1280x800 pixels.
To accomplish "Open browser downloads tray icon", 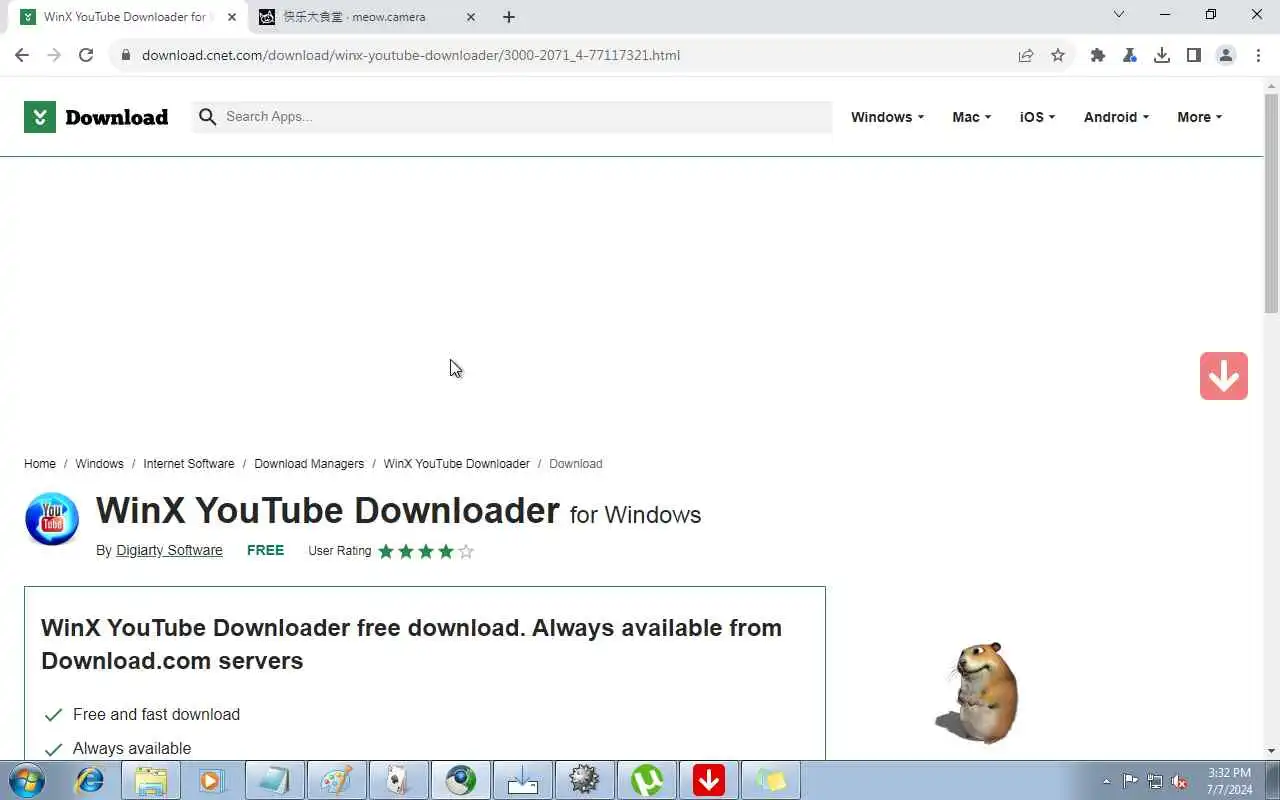I will tap(1162, 55).
